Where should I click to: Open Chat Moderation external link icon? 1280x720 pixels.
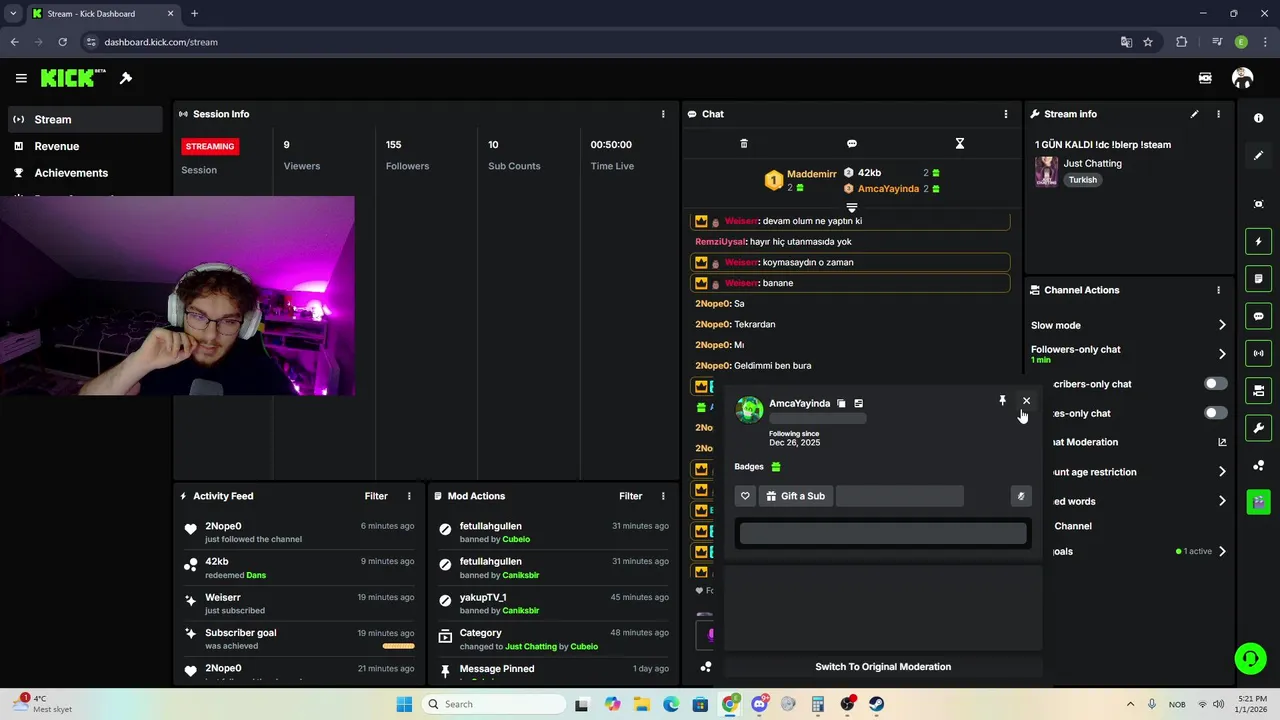coord(1222,442)
